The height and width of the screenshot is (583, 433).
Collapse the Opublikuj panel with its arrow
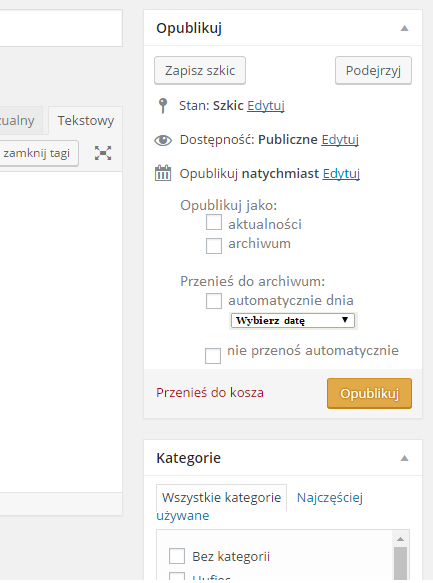[x=404, y=28]
